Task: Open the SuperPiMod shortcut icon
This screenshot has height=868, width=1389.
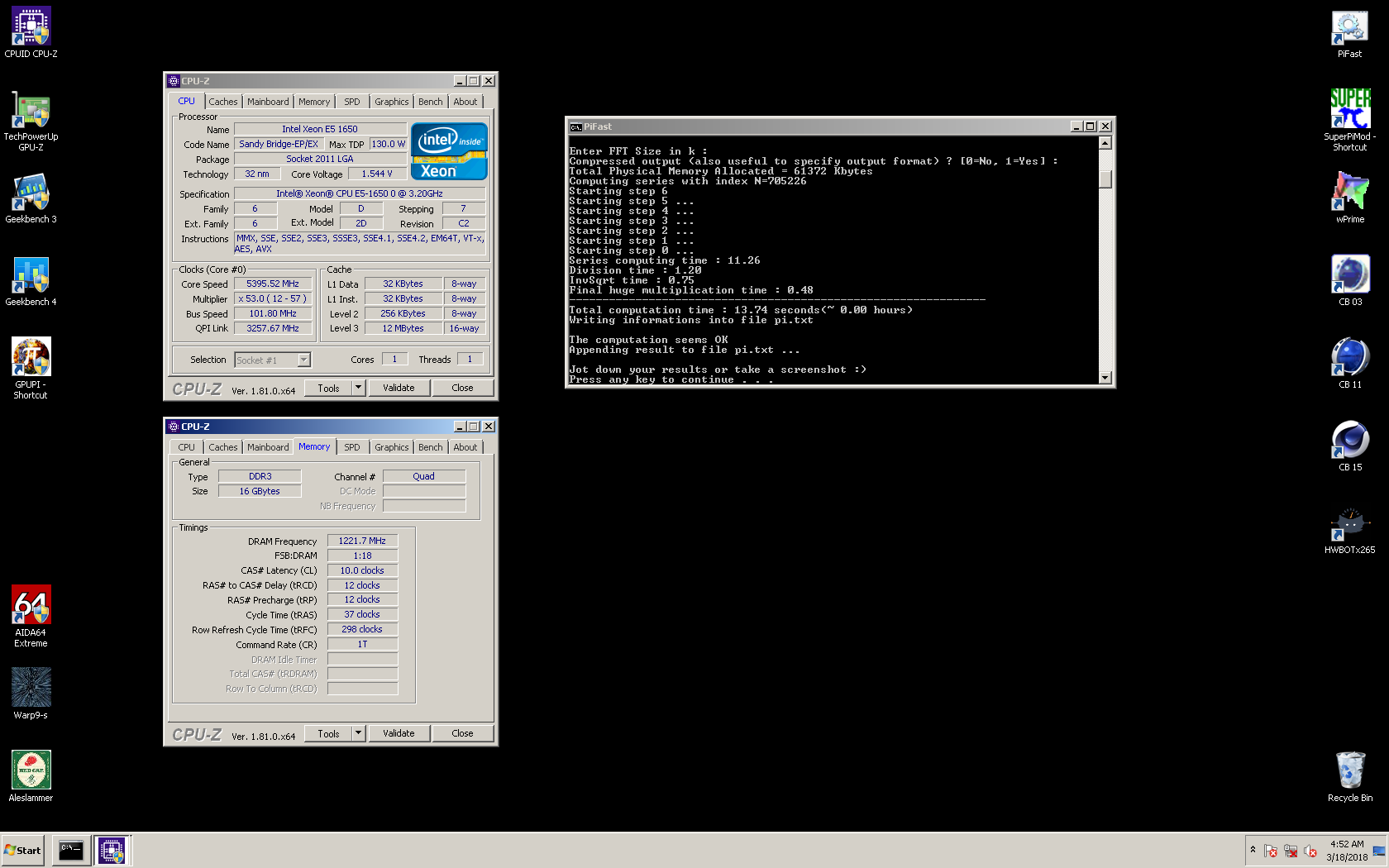Action: click(1349, 121)
